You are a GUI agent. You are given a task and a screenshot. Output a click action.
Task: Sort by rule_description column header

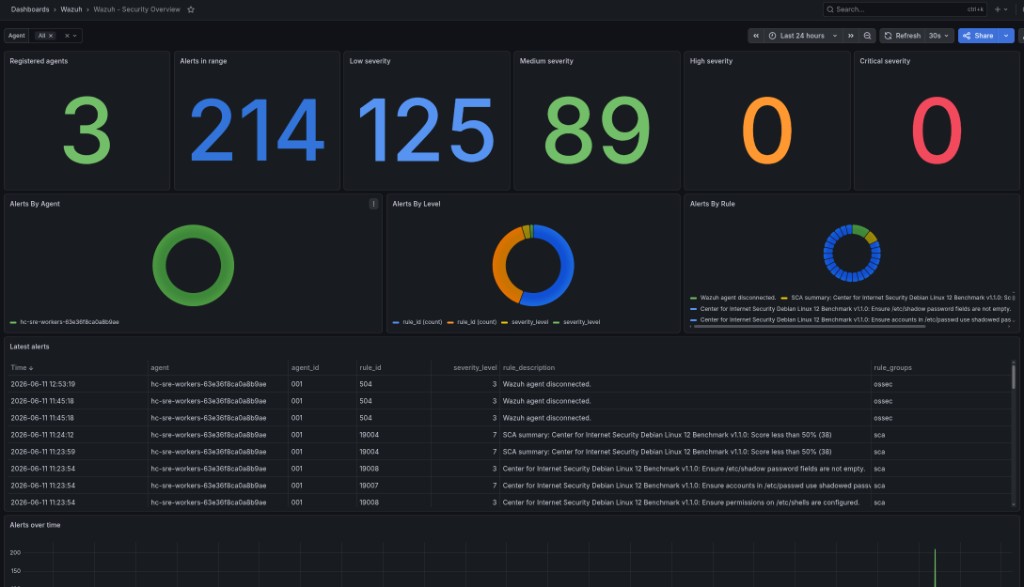[x=528, y=368]
